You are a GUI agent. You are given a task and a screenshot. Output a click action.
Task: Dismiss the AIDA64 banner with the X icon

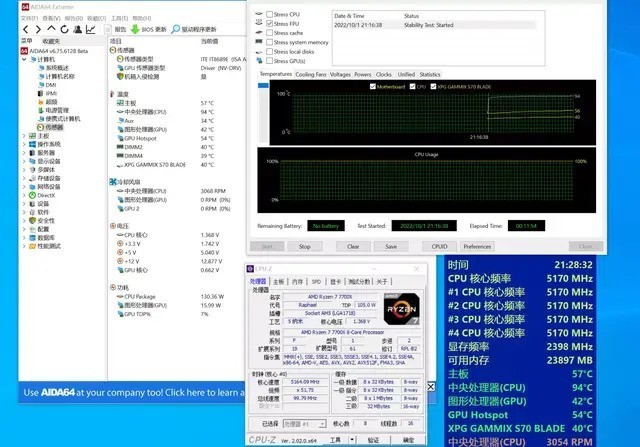coord(431,387)
